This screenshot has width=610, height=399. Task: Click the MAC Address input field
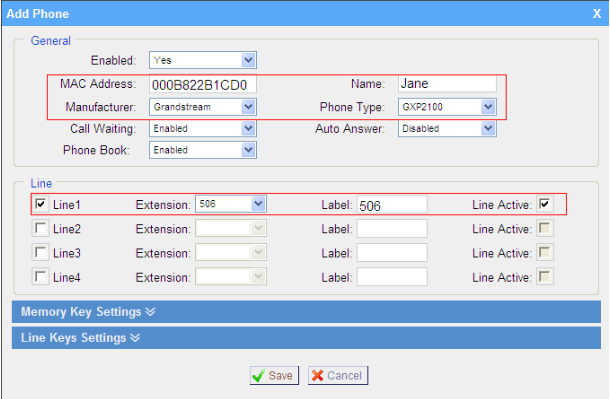click(x=203, y=84)
